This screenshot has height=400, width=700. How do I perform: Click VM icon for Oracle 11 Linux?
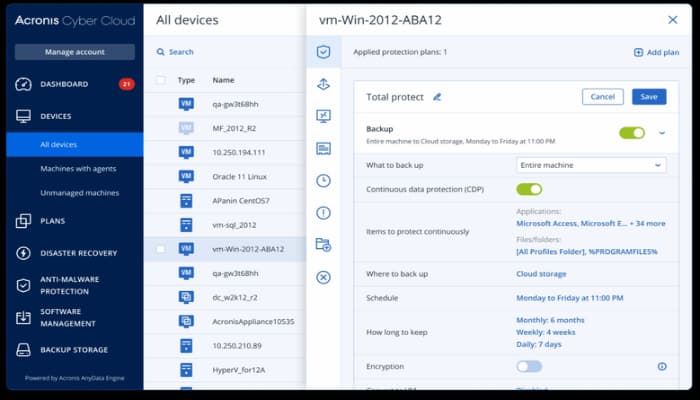click(x=186, y=176)
